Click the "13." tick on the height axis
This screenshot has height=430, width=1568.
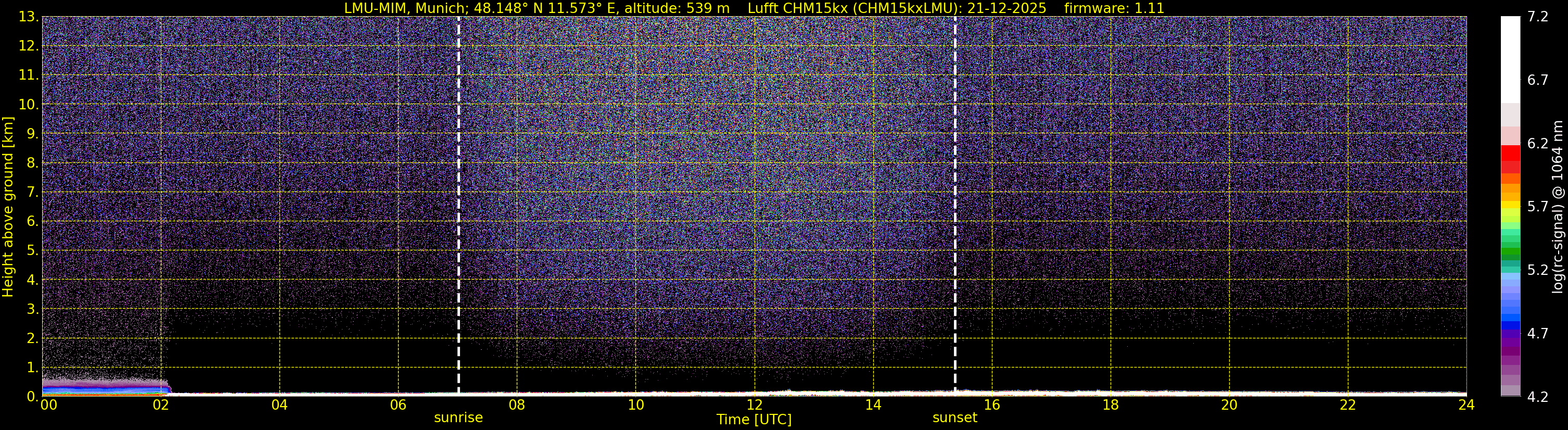[x=29, y=17]
